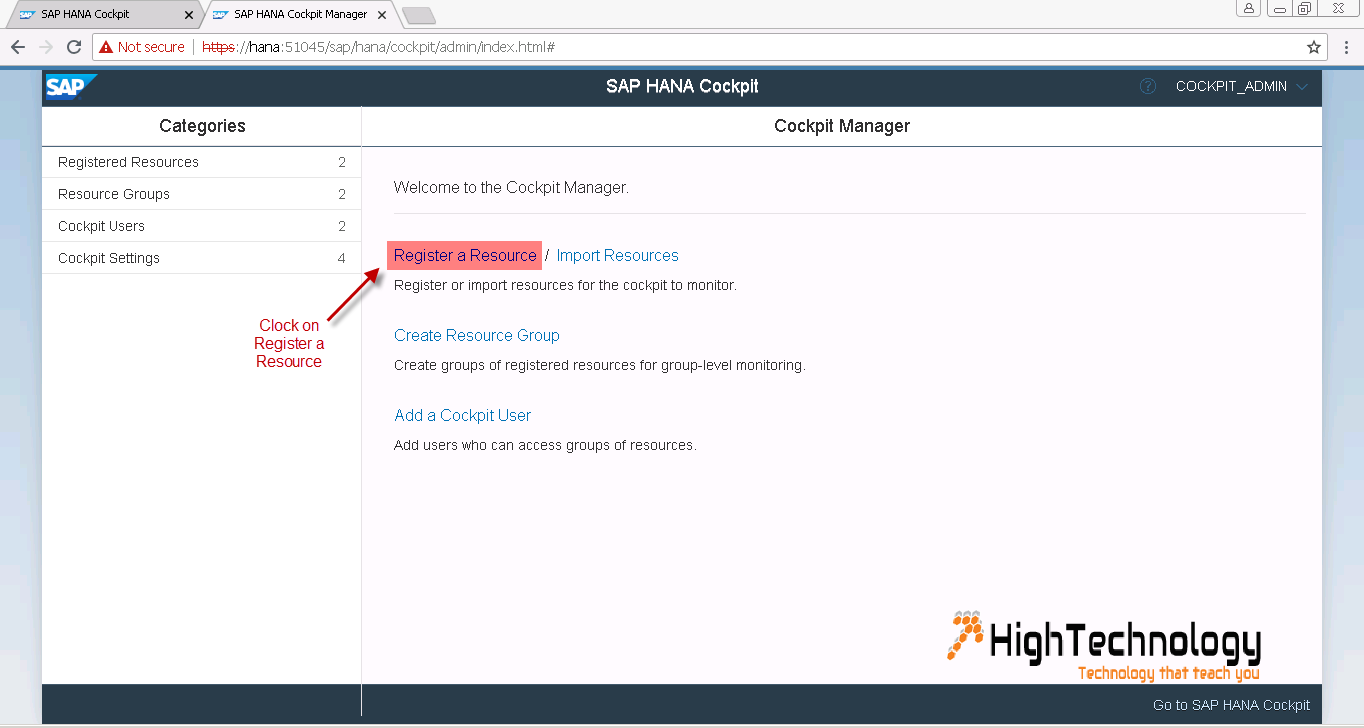Open a new browser tab
This screenshot has width=1364, height=728.
[418, 15]
